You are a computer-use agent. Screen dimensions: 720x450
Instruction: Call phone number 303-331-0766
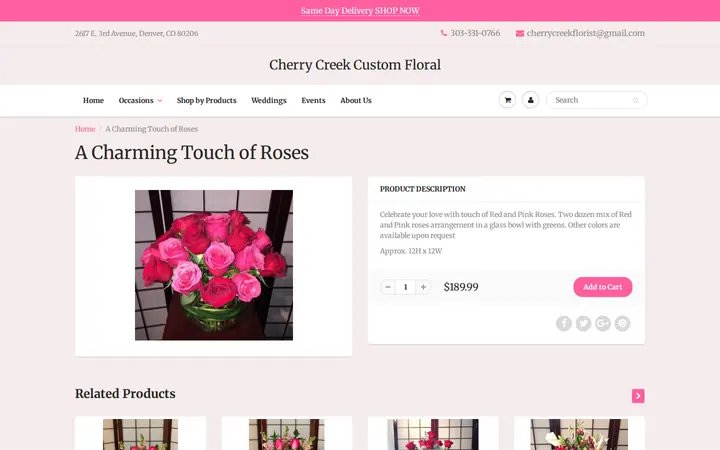coord(475,33)
